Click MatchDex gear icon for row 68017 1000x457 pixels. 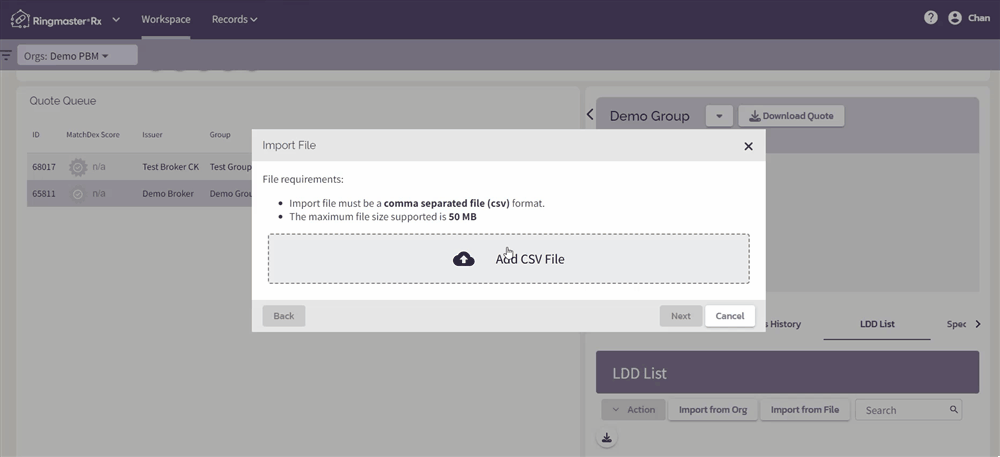click(78, 167)
